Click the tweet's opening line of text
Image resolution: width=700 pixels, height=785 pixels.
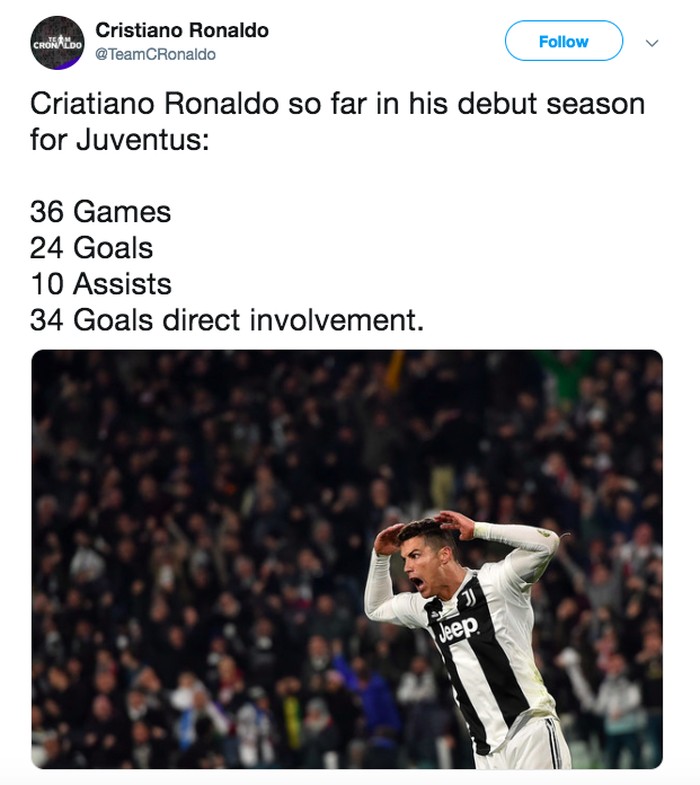pyautogui.click(x=337, y=103)
